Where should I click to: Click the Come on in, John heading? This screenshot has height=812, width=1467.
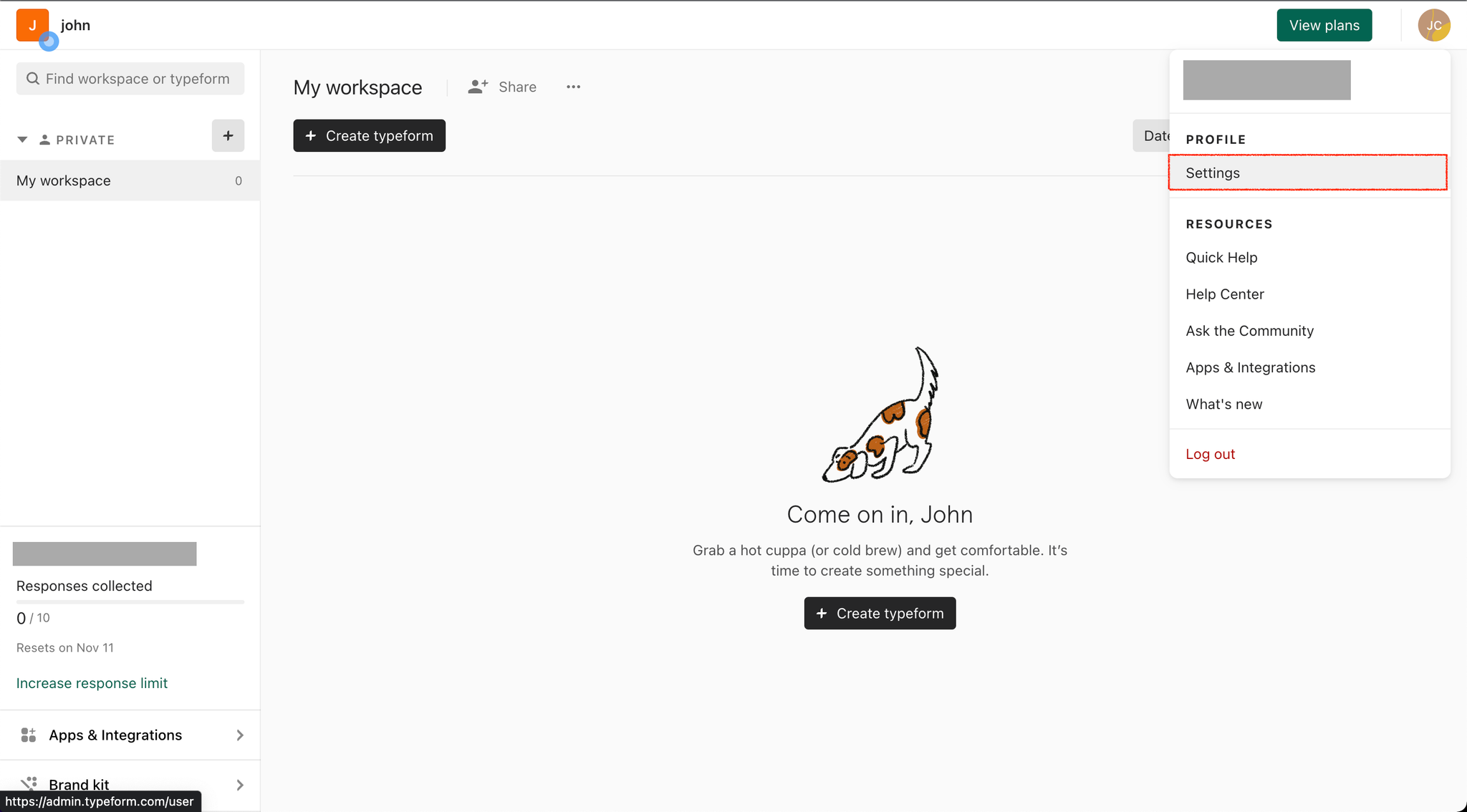point(880,514)
